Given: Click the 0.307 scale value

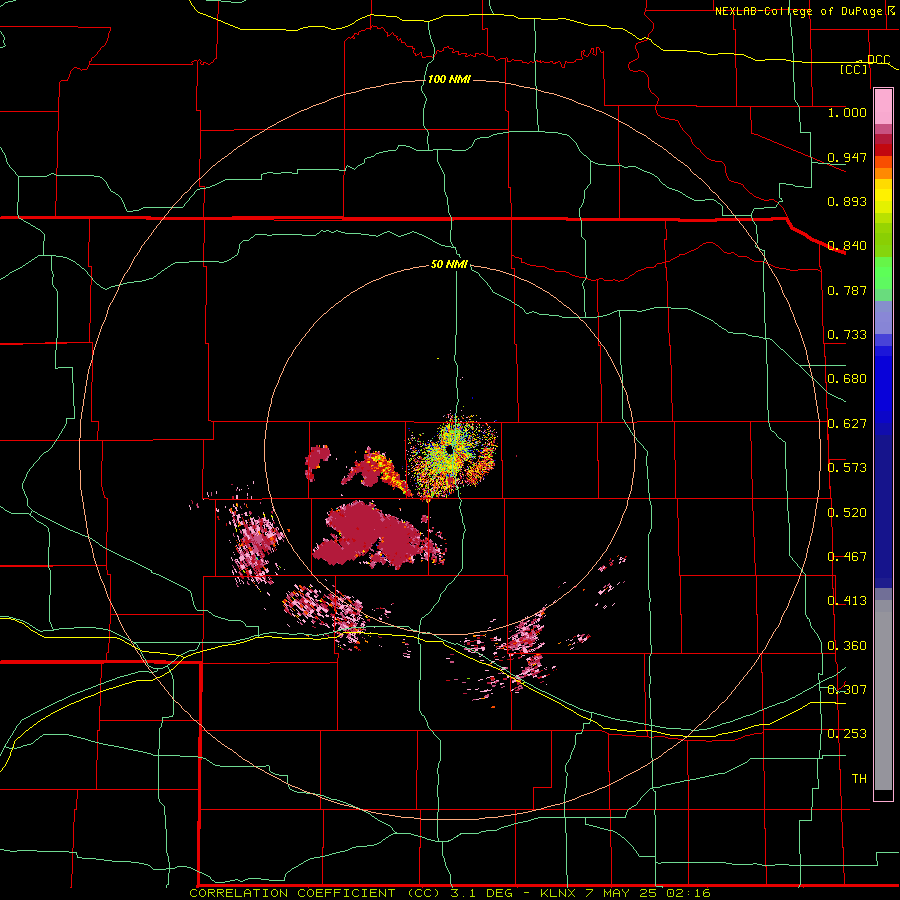Looking at the screenshot, I should (847, 690).
